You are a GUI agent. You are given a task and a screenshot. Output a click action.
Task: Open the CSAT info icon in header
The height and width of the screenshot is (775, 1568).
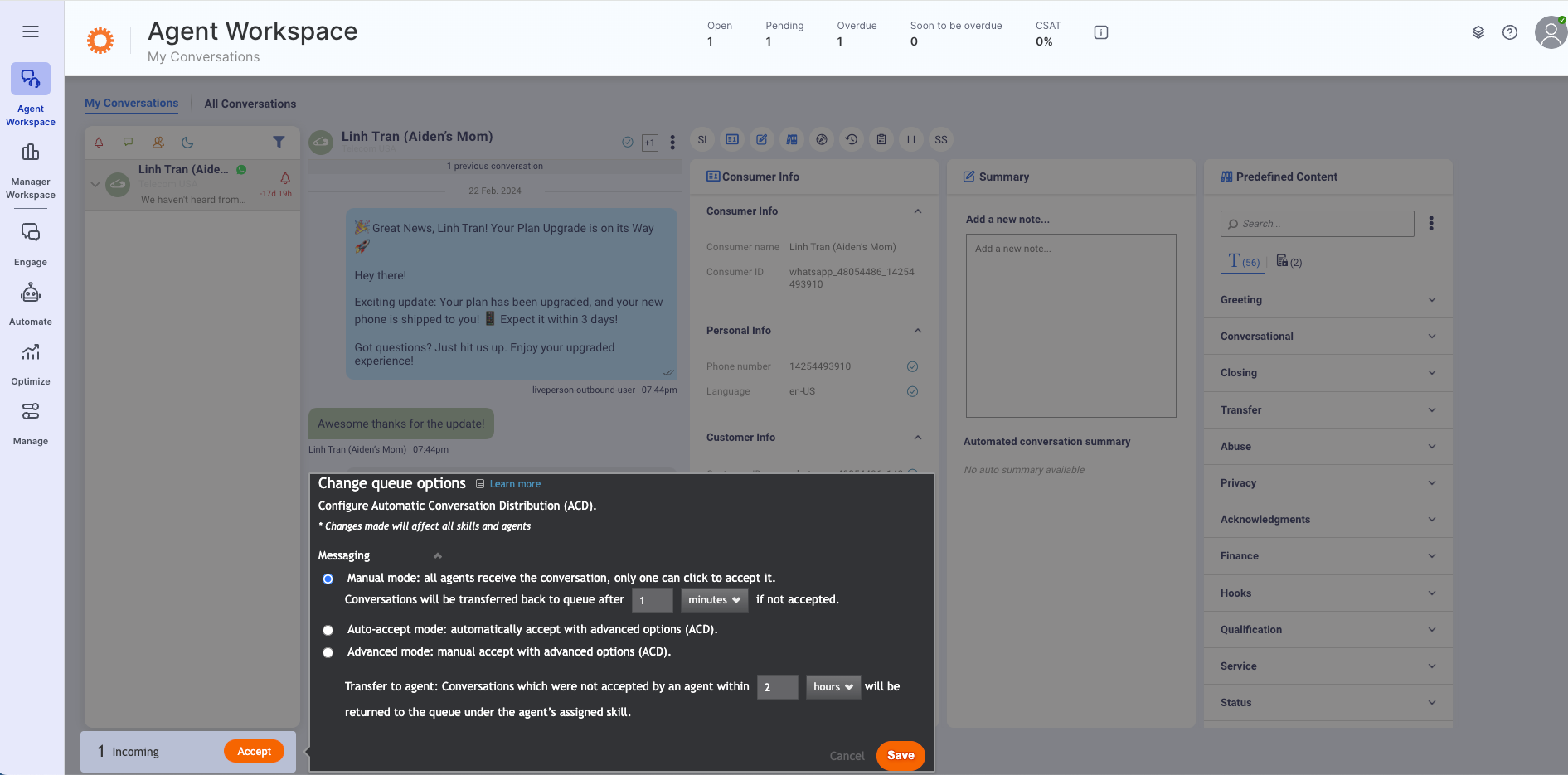[1101, 32]
